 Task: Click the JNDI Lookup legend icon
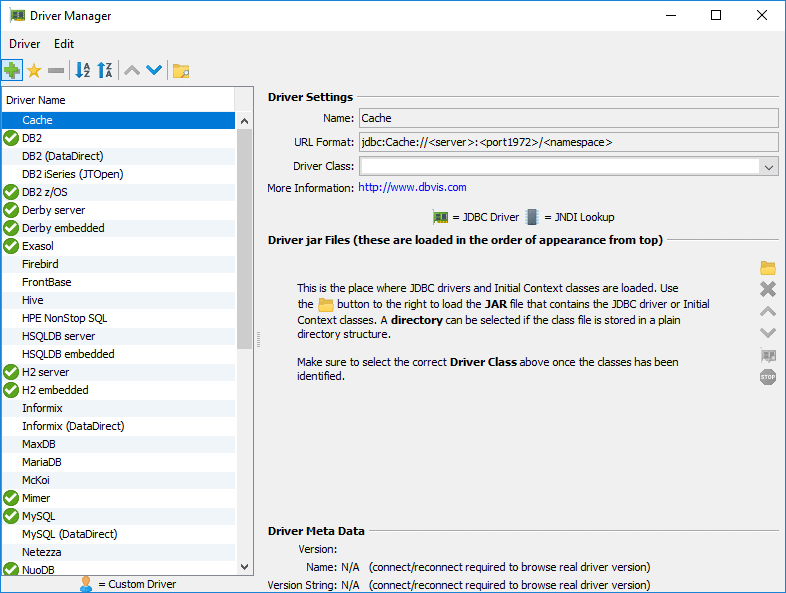point(532,217)
